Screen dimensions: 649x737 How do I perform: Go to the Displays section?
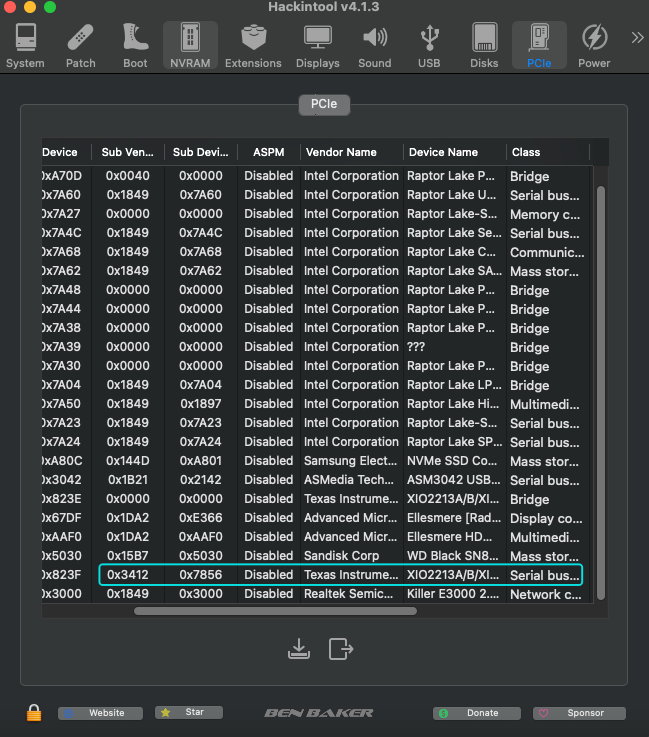318,46
